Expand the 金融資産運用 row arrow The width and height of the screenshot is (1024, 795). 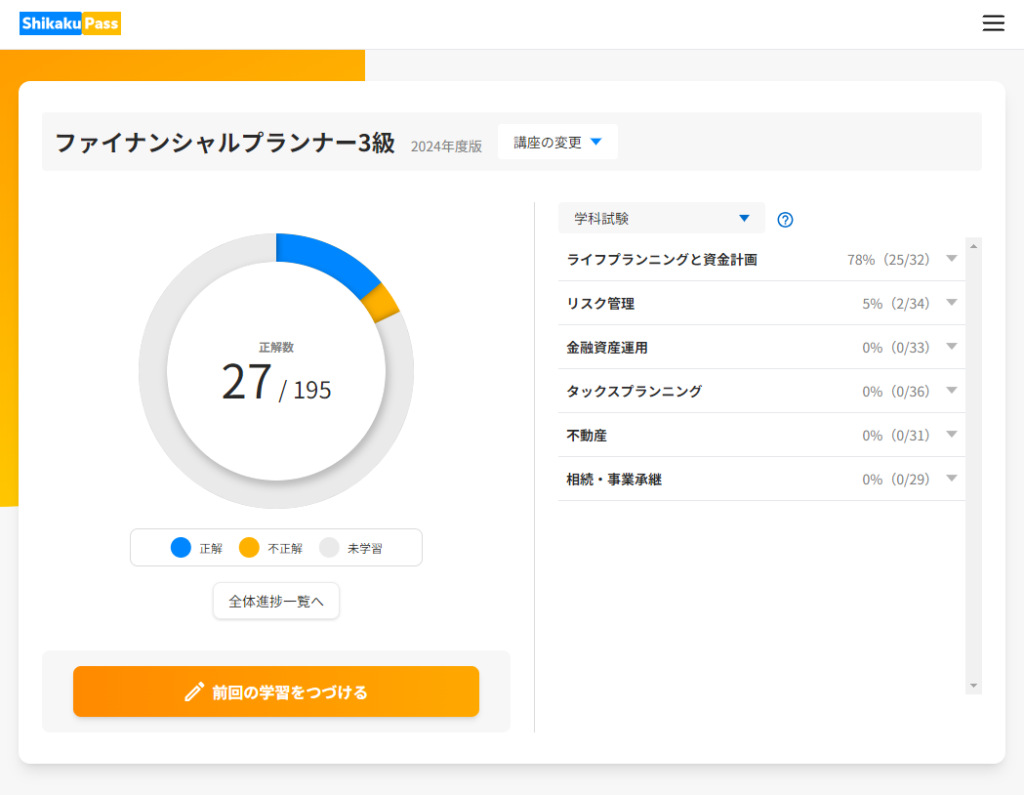[951, 347]
